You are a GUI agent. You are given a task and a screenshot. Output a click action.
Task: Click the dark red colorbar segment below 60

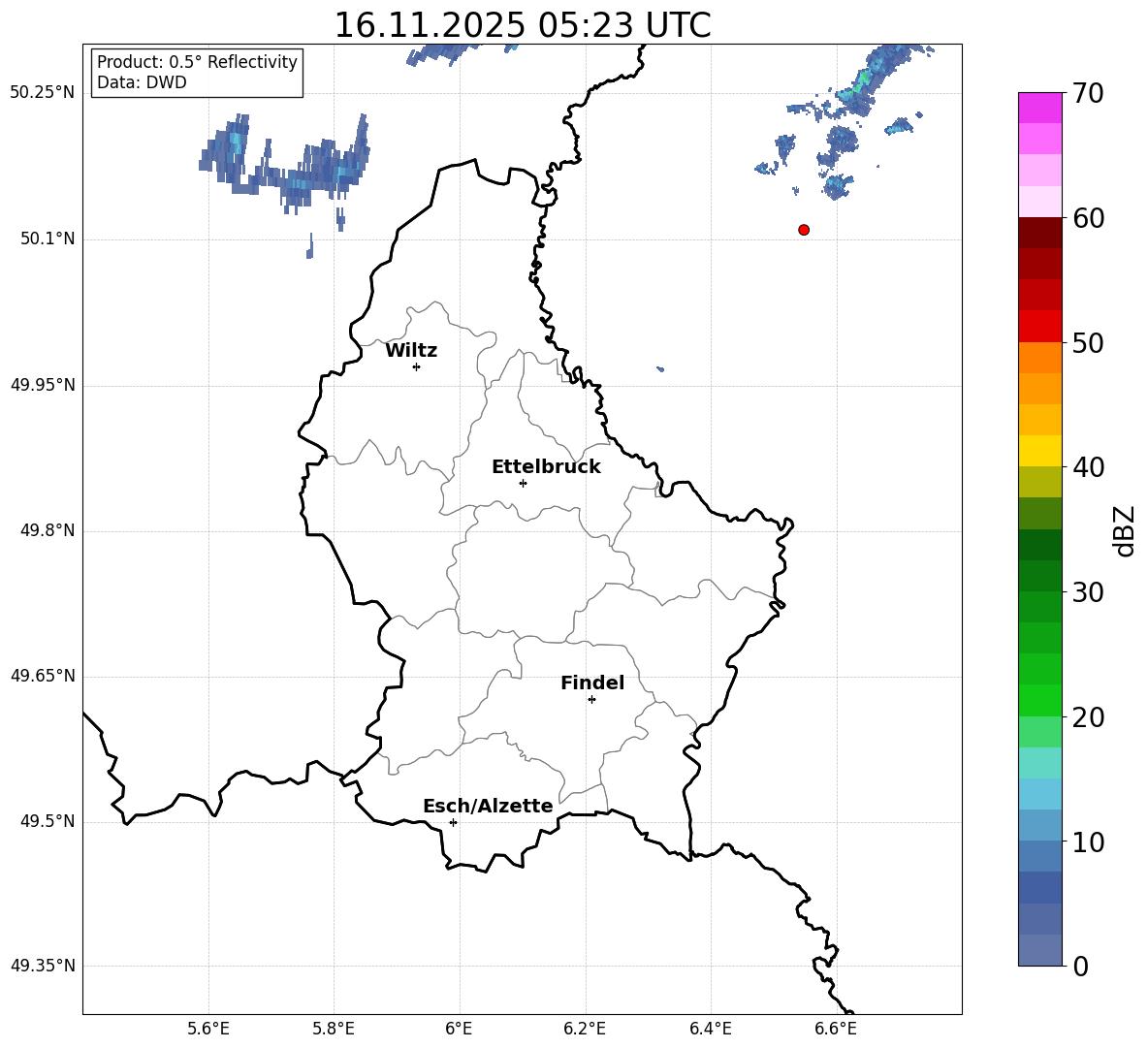[x=1040, y=233]
